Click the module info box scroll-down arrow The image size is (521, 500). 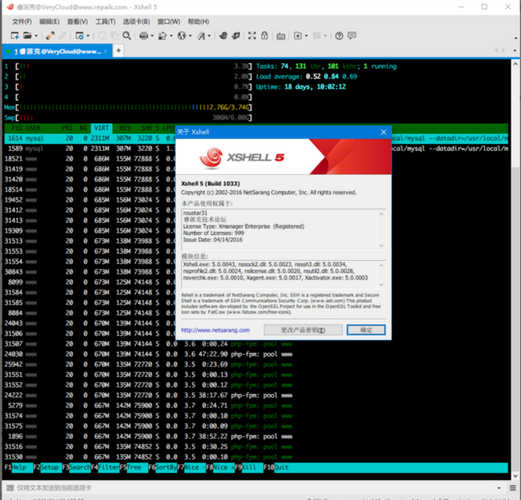point(381,285)
